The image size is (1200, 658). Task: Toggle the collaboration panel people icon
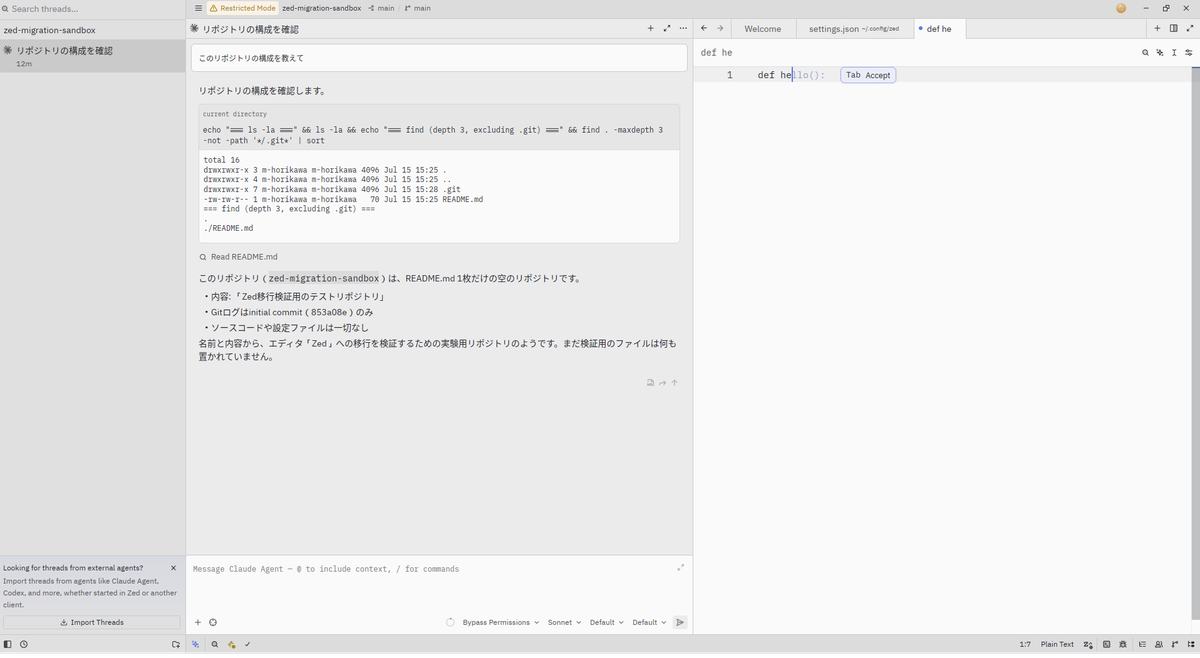1158,645
